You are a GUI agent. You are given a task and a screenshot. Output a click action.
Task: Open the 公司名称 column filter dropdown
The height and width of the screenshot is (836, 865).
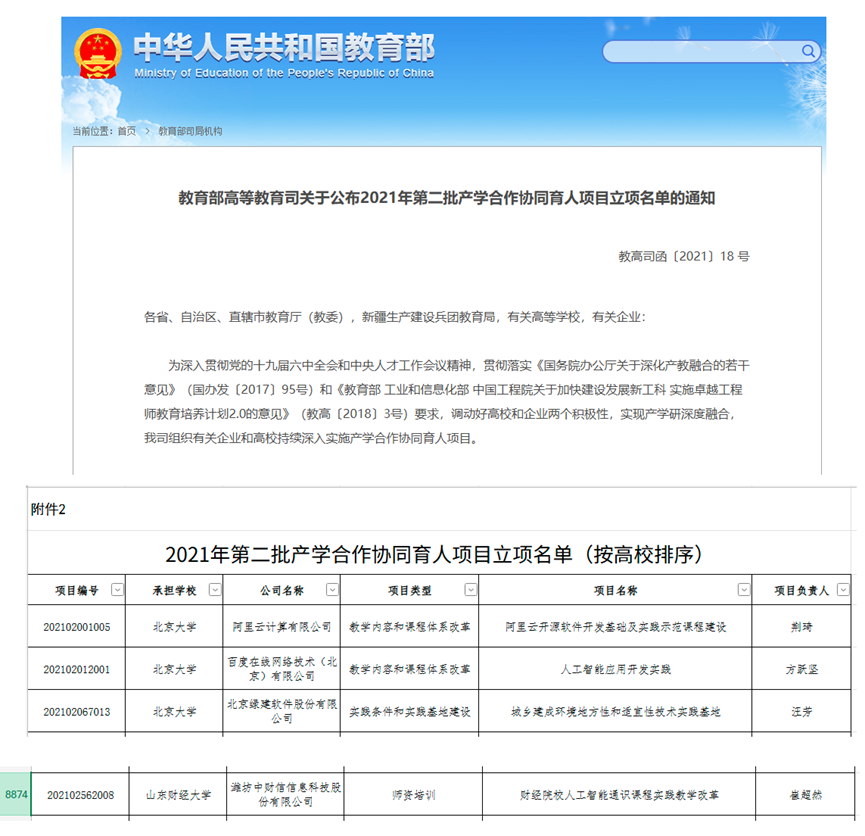[x=332, y=590]
